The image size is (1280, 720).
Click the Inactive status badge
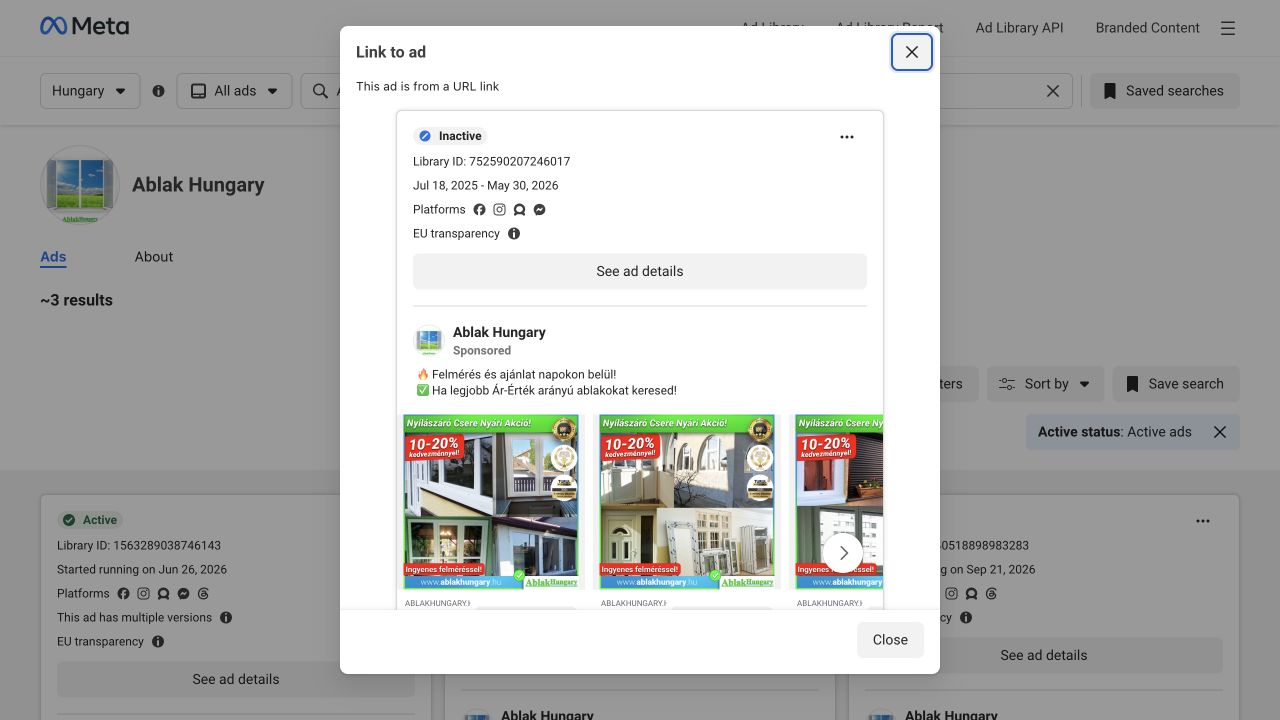coord(451,136)
